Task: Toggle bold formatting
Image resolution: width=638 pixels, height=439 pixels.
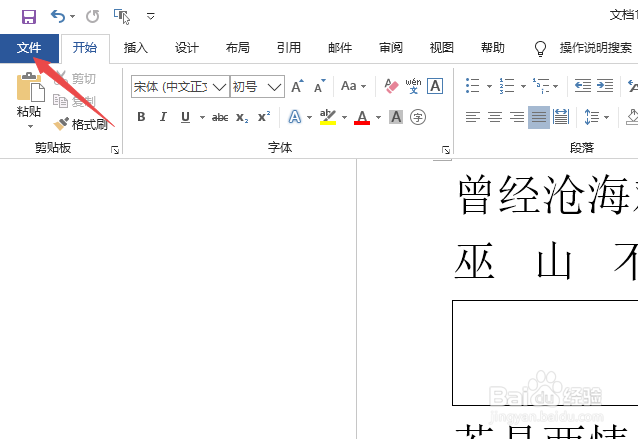Action: (141, 117)
